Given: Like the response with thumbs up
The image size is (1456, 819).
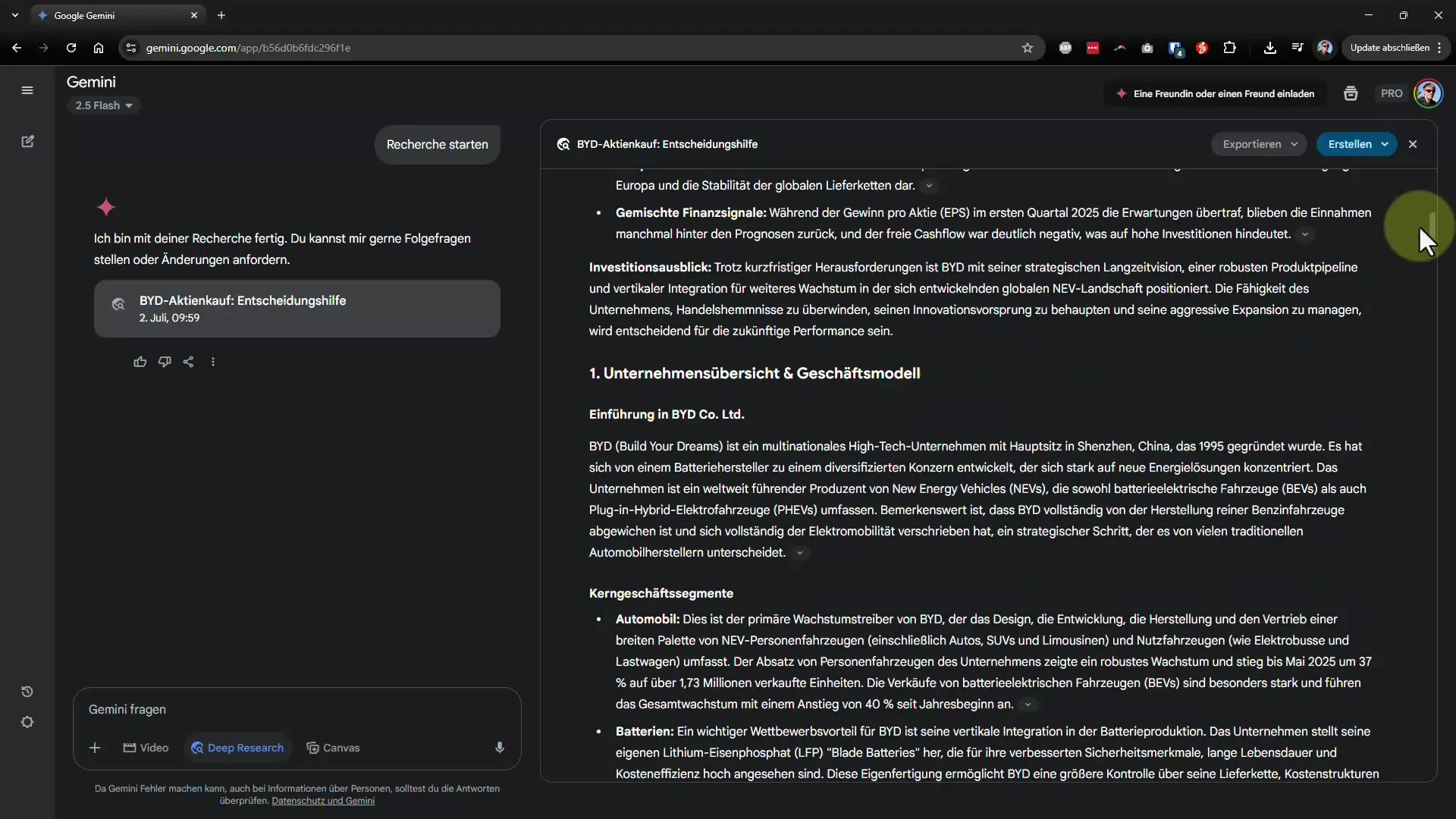Looking at the screenshot, I should pos(140,362).
